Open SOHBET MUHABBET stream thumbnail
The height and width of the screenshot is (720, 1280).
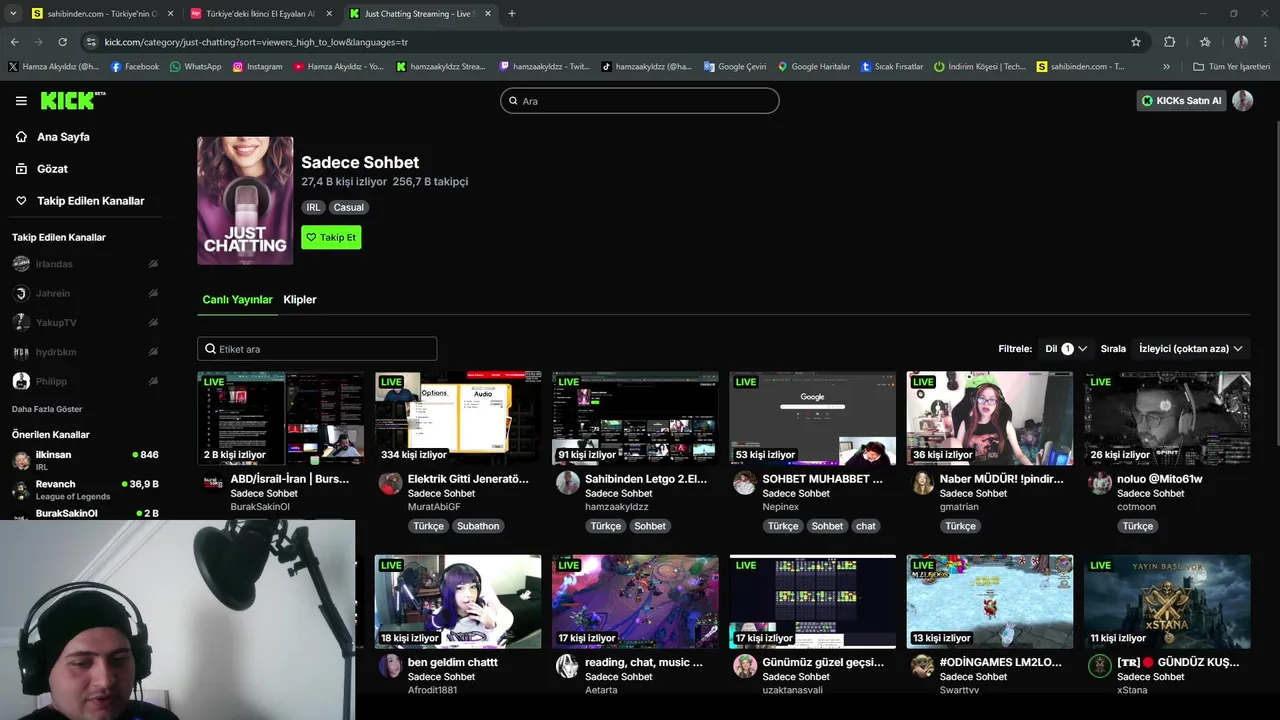point(813,418)
